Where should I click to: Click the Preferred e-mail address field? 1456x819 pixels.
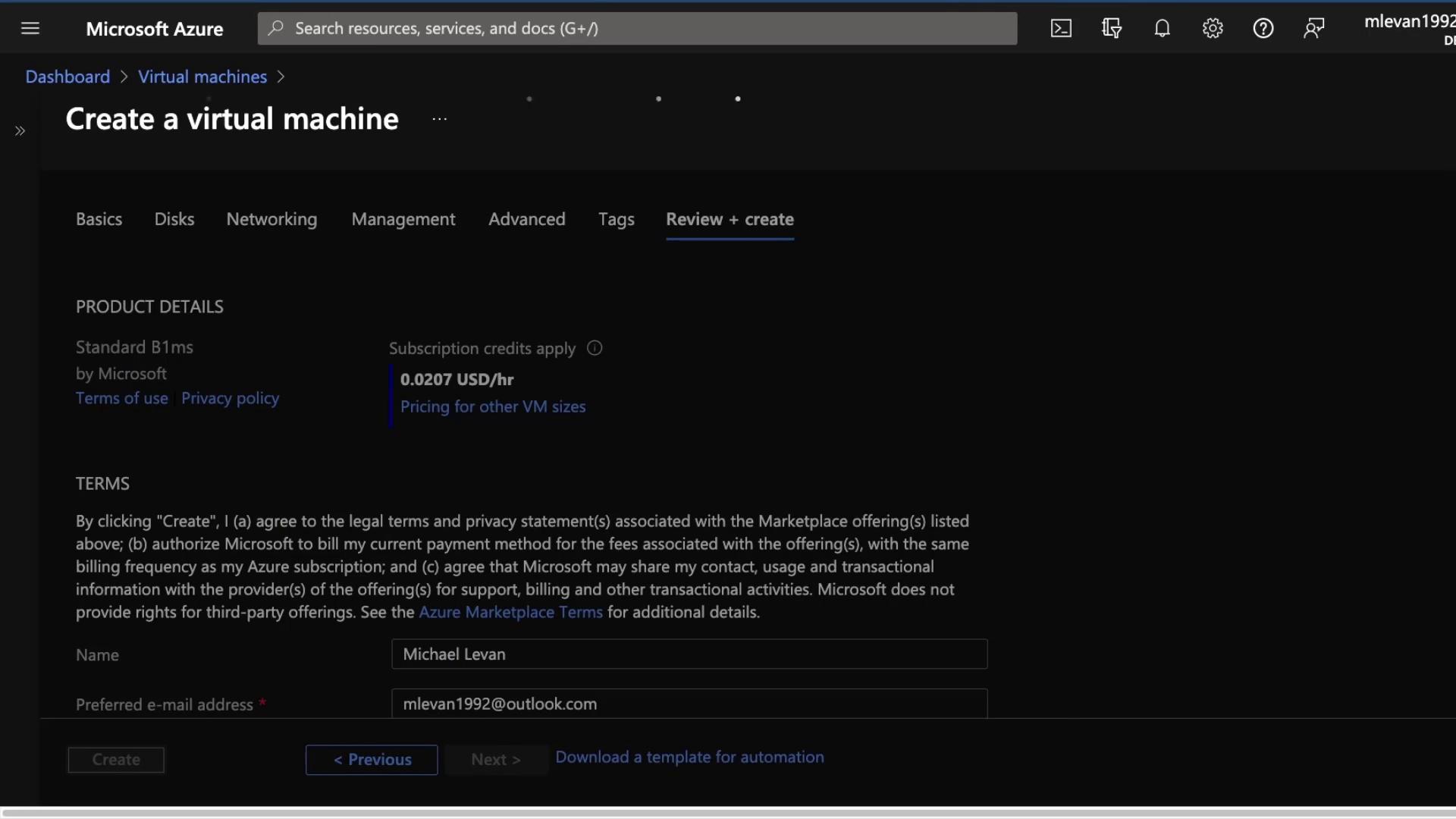coord(689,704)
